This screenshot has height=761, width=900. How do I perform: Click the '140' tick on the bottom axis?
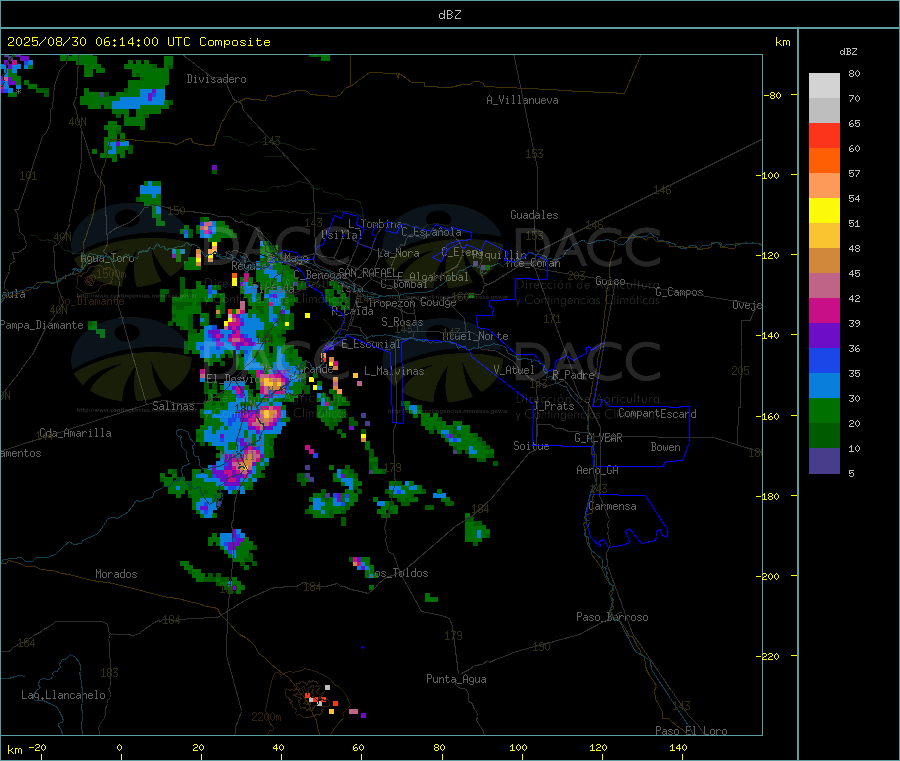coord(678,748)
